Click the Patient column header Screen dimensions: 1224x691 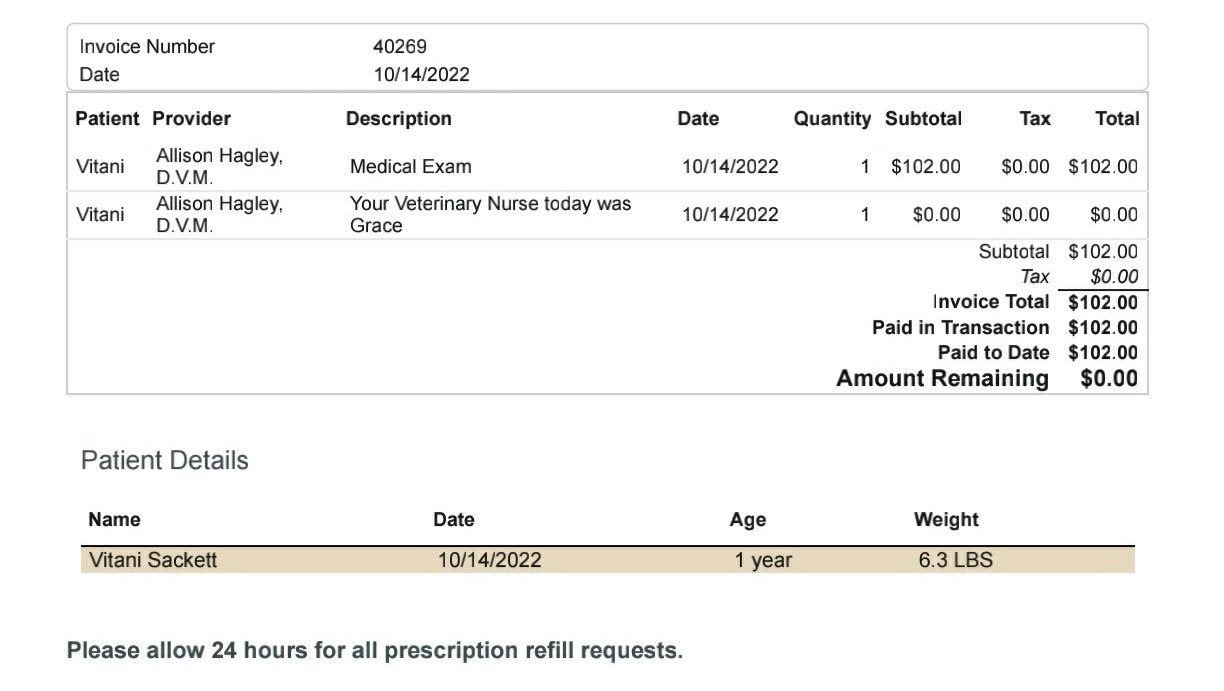pyautogui.click(x=107, y=119)
